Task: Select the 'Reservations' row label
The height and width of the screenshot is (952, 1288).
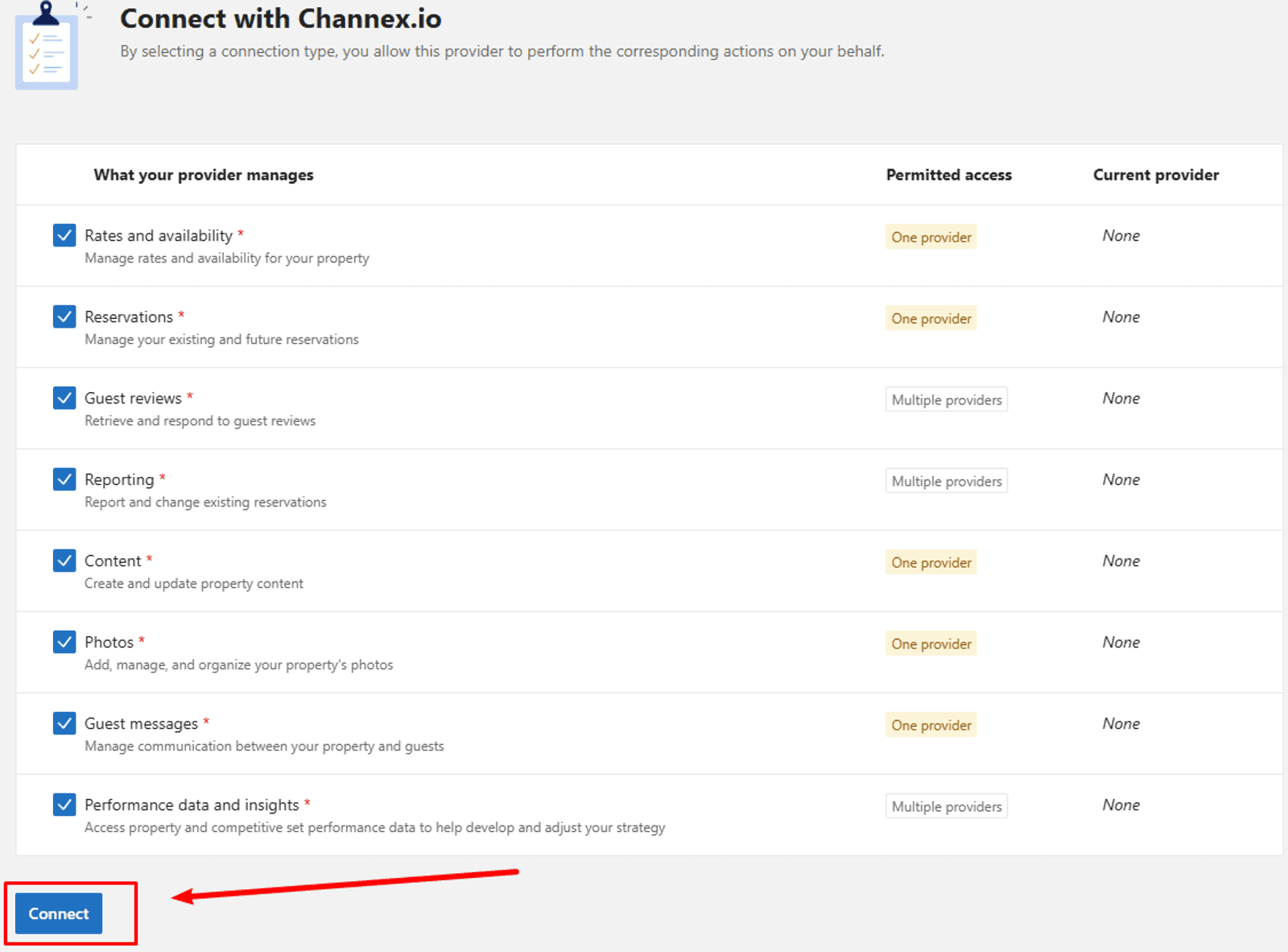Action: point(129,317)
